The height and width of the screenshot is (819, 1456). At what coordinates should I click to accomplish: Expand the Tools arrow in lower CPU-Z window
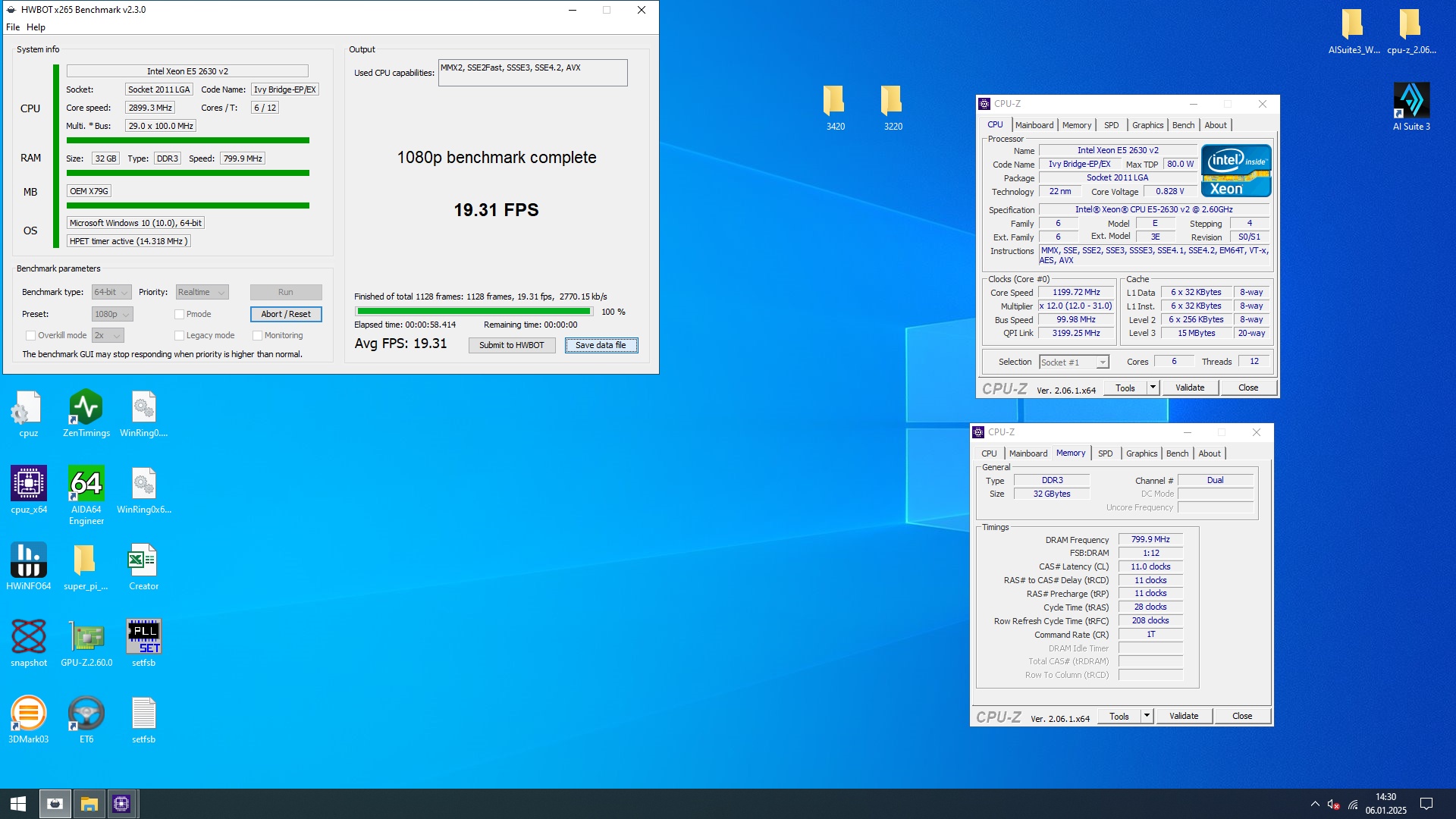tap(1147, 716)
